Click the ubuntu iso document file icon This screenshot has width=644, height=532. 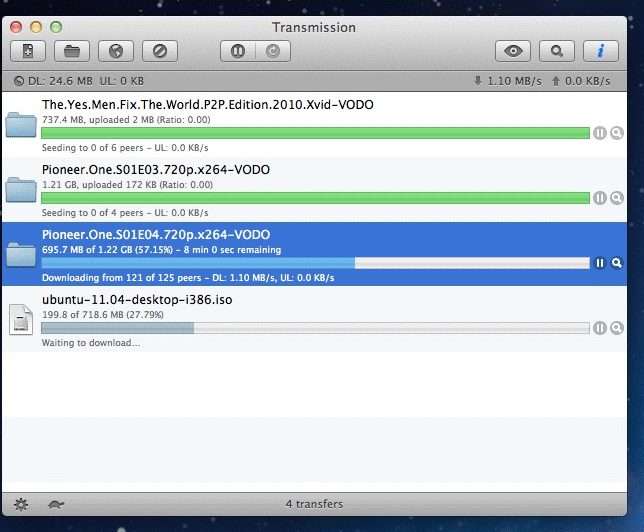pos(21,320)
